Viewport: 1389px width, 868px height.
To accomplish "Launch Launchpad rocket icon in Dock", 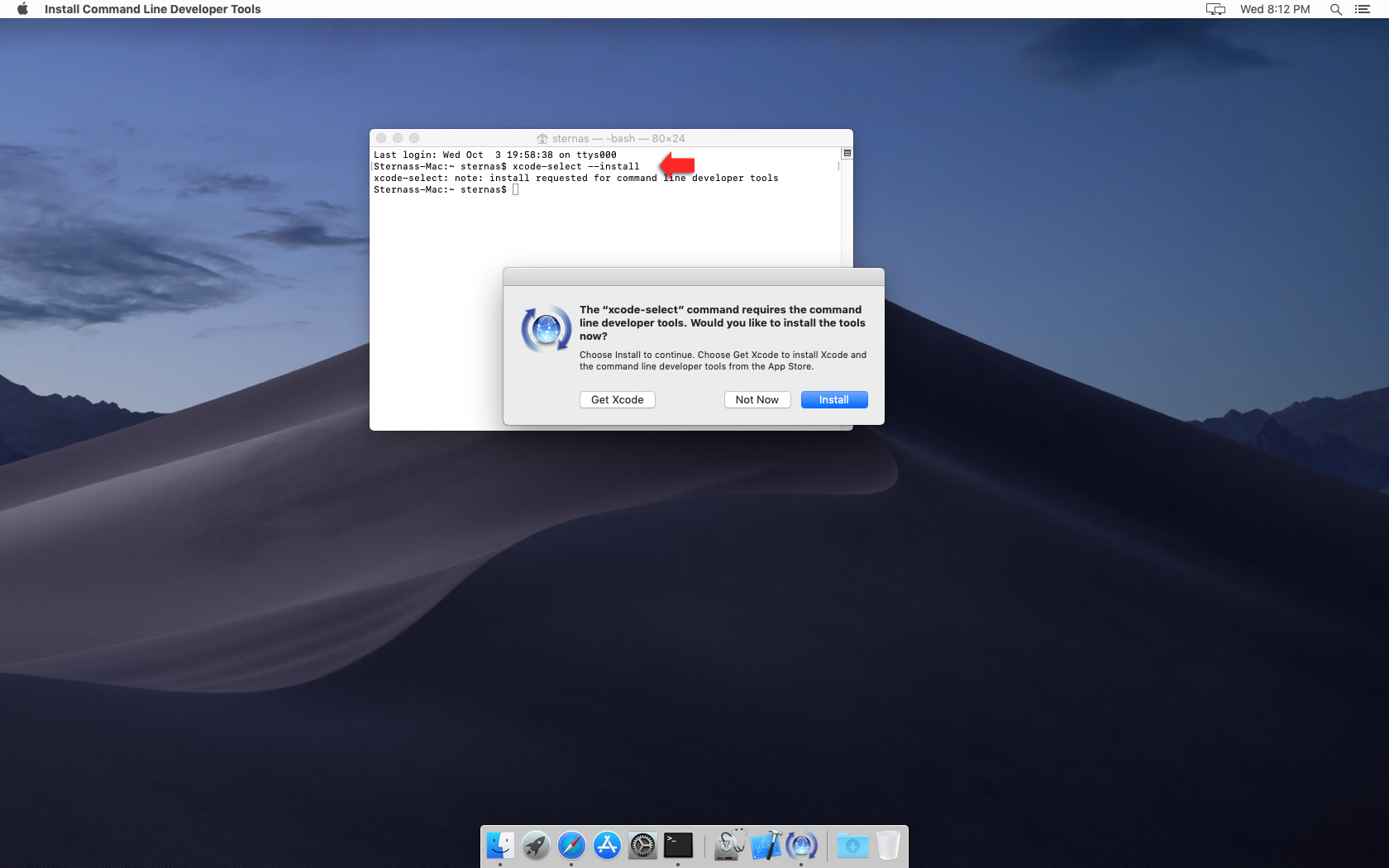I will click(x=536, y=846).
